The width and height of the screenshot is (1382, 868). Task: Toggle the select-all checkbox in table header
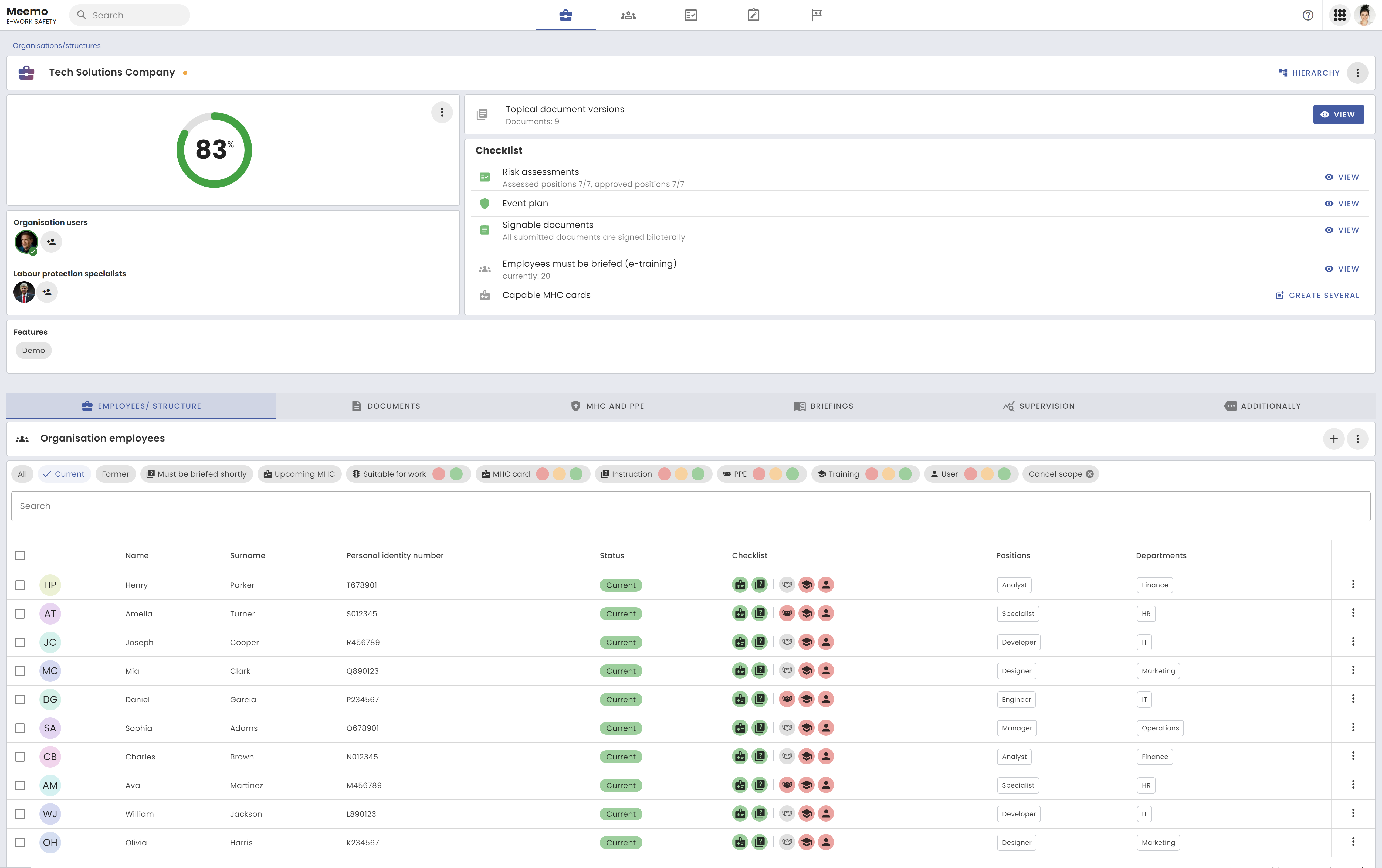(x=20, y=555)
